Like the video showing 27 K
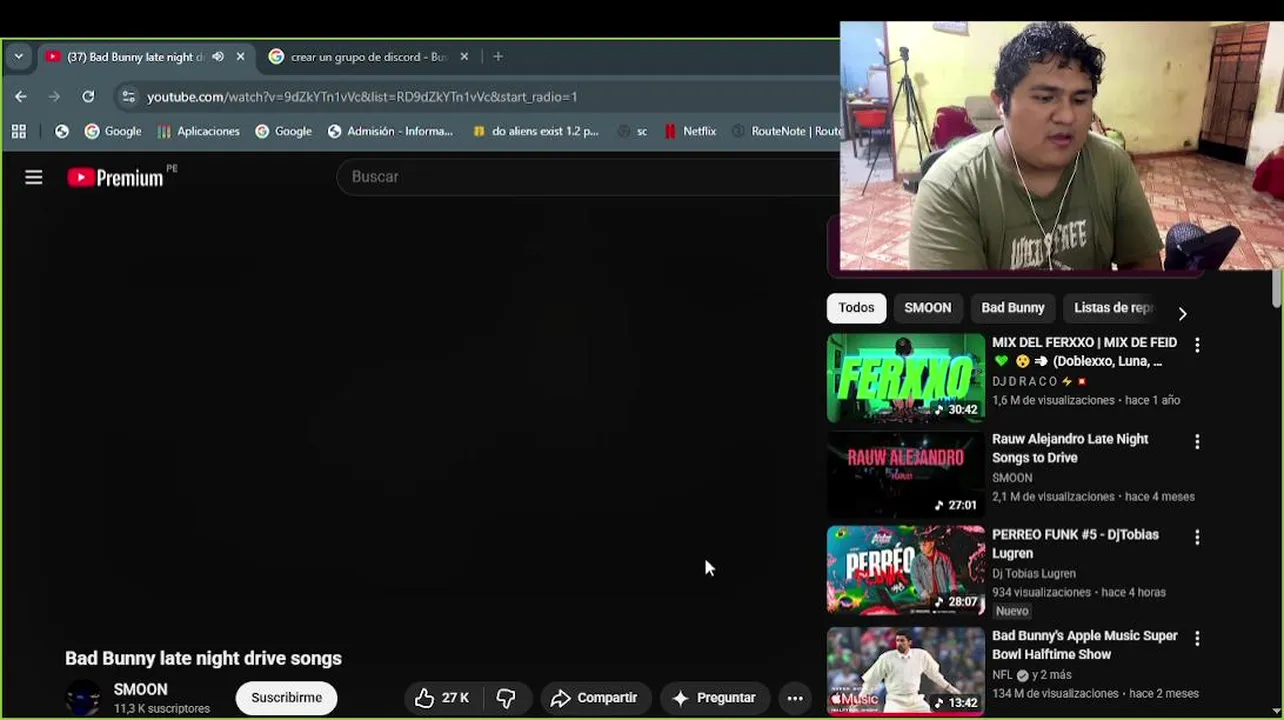 (x=442, y=698)
